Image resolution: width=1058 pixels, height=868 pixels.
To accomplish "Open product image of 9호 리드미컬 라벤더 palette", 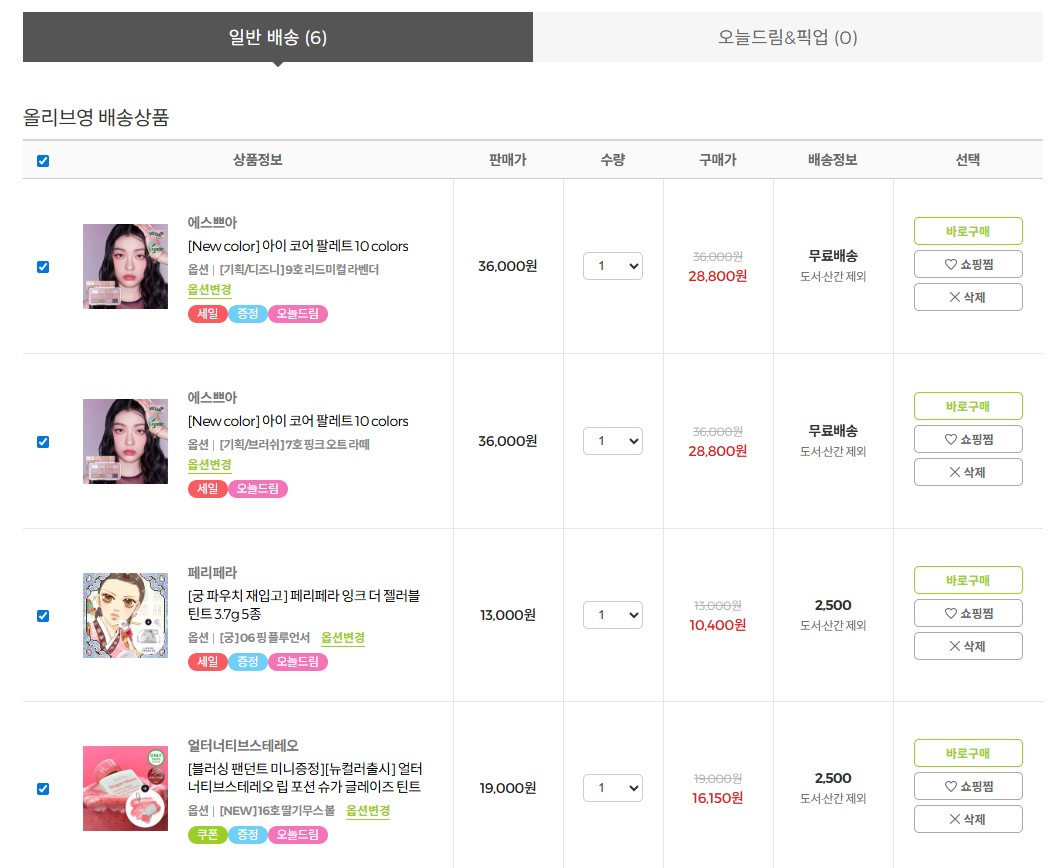I will coord(126,267).
